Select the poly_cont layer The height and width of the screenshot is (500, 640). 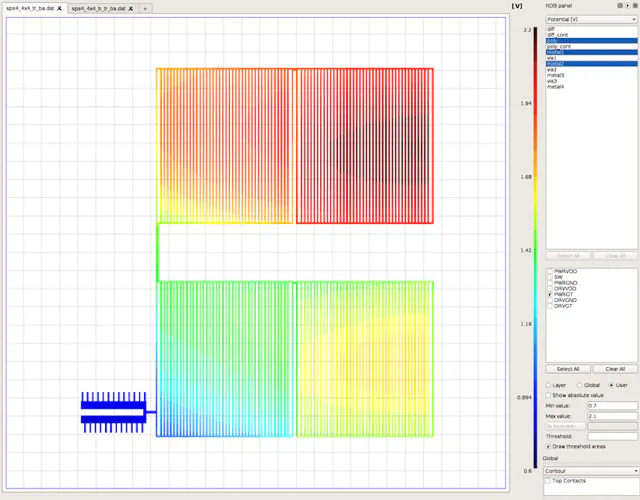click(x=591, y=46)
